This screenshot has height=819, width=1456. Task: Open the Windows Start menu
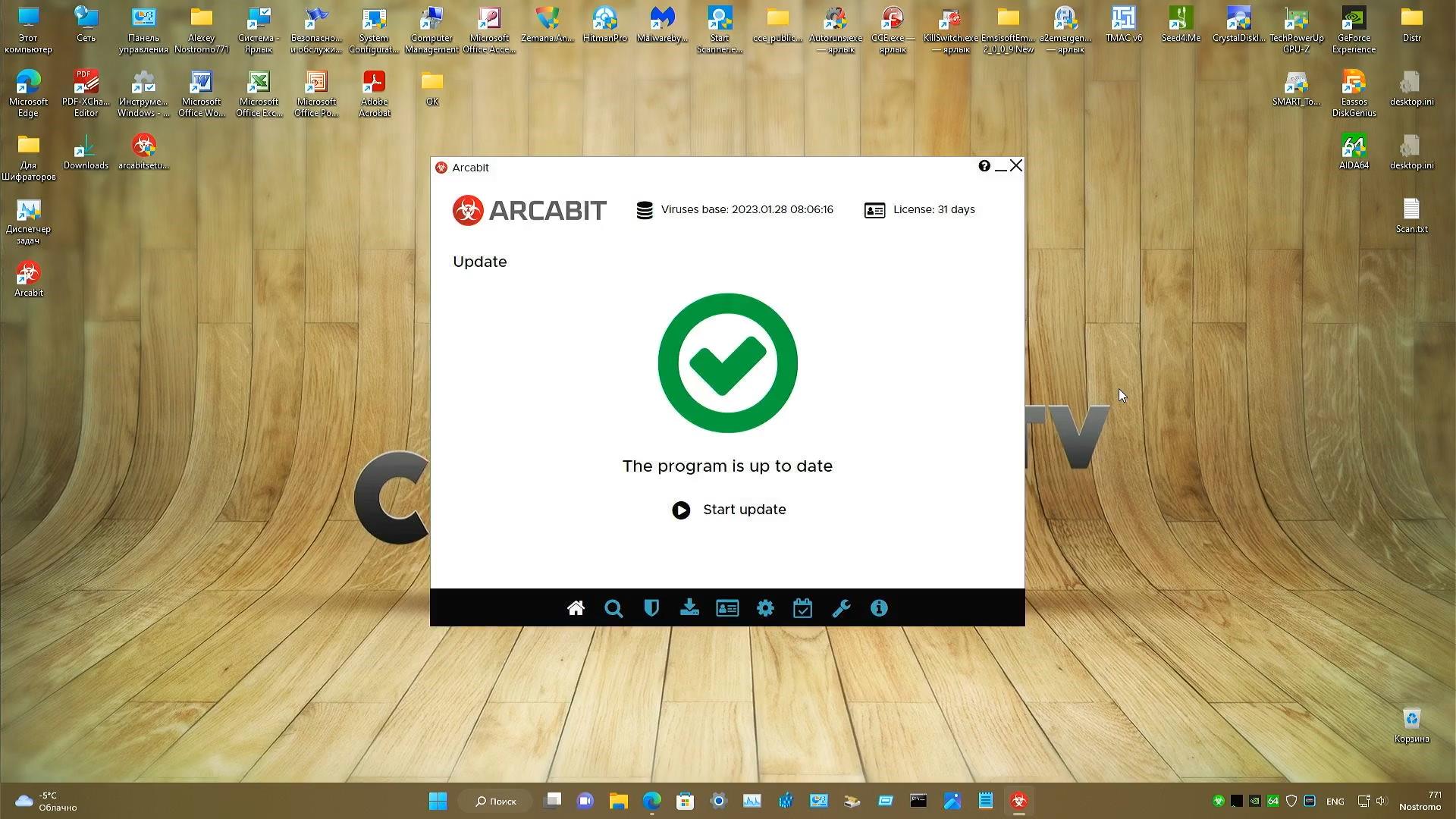pos(438,801)
